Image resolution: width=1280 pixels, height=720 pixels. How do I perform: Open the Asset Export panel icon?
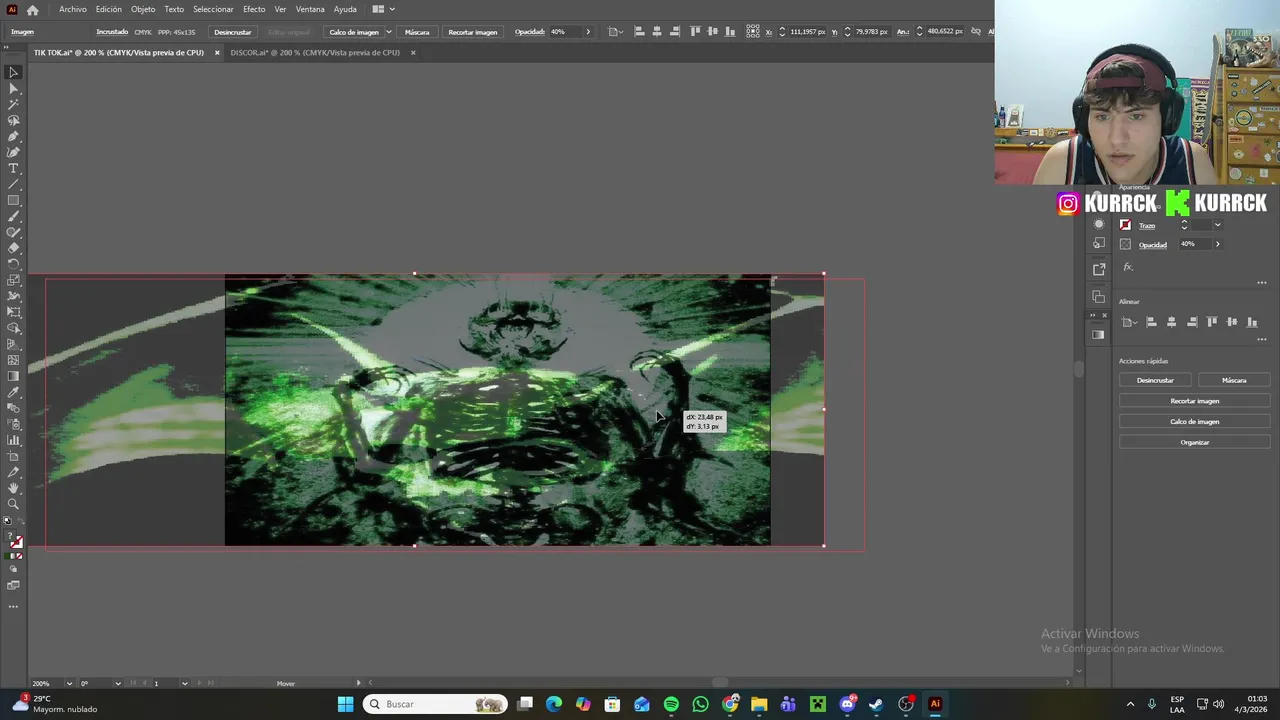coord(1099,269)
